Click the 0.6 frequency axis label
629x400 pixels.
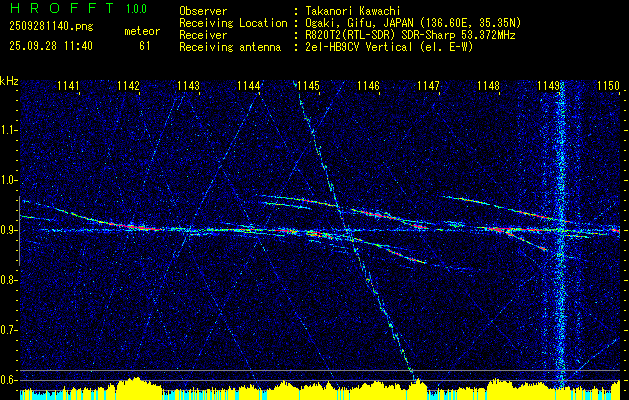pyautogui.click(x=8, y=380)
